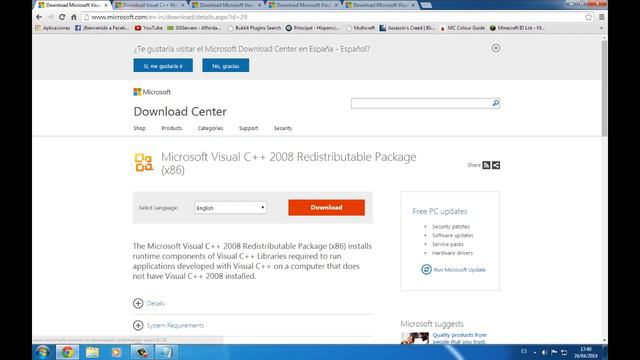Open the 'Quality products from people' link

pyautogui.click(x=459, y=338)
